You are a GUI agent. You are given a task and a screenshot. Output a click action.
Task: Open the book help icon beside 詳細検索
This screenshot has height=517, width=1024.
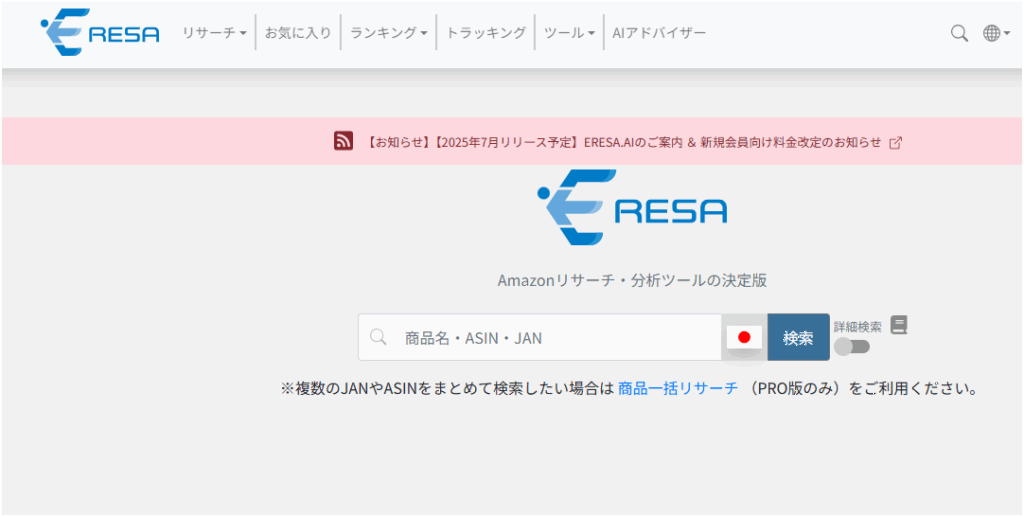click(899, 325)
